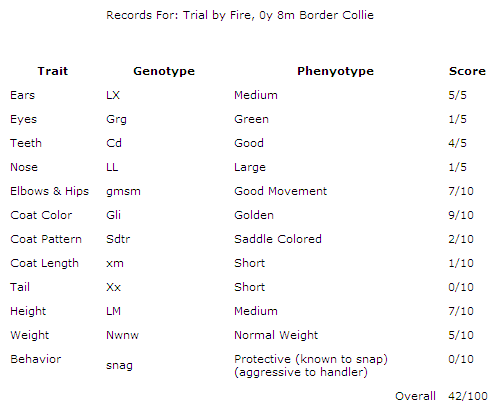This screenshot has height=410, width=494.
Task: Click the Trait column header
Action: [x=53, y=71]
